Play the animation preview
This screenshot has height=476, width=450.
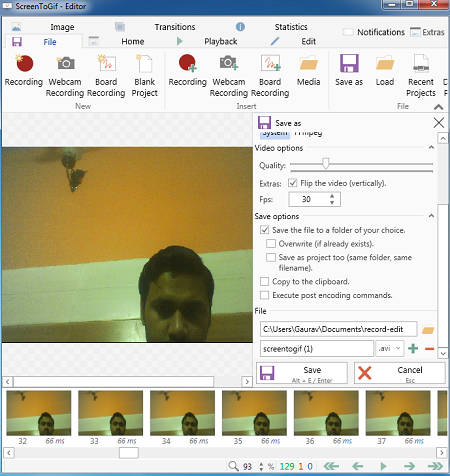(x=383, y=466)
